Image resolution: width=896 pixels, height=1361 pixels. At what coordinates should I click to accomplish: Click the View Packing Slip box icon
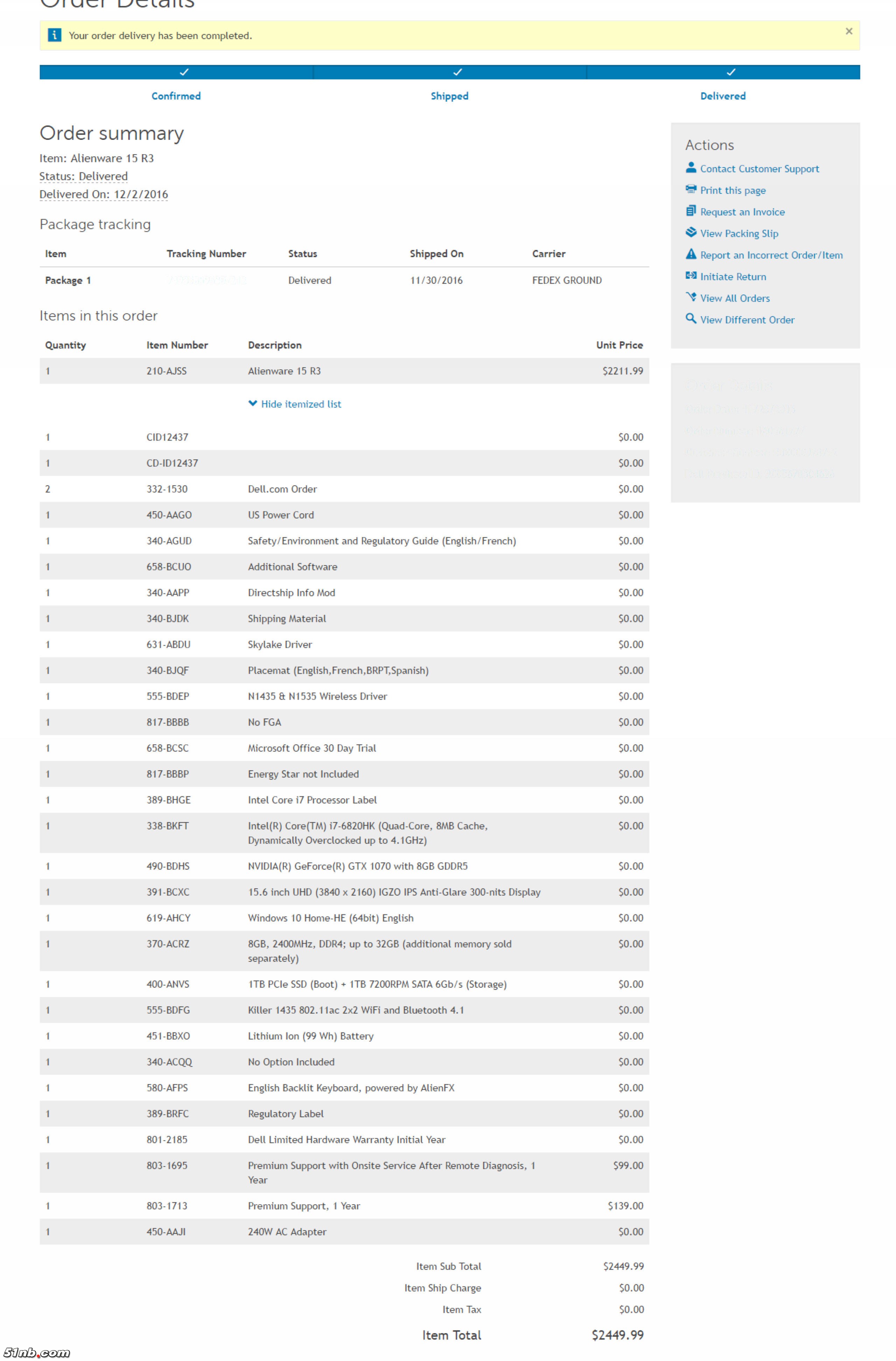pos(691,232)
